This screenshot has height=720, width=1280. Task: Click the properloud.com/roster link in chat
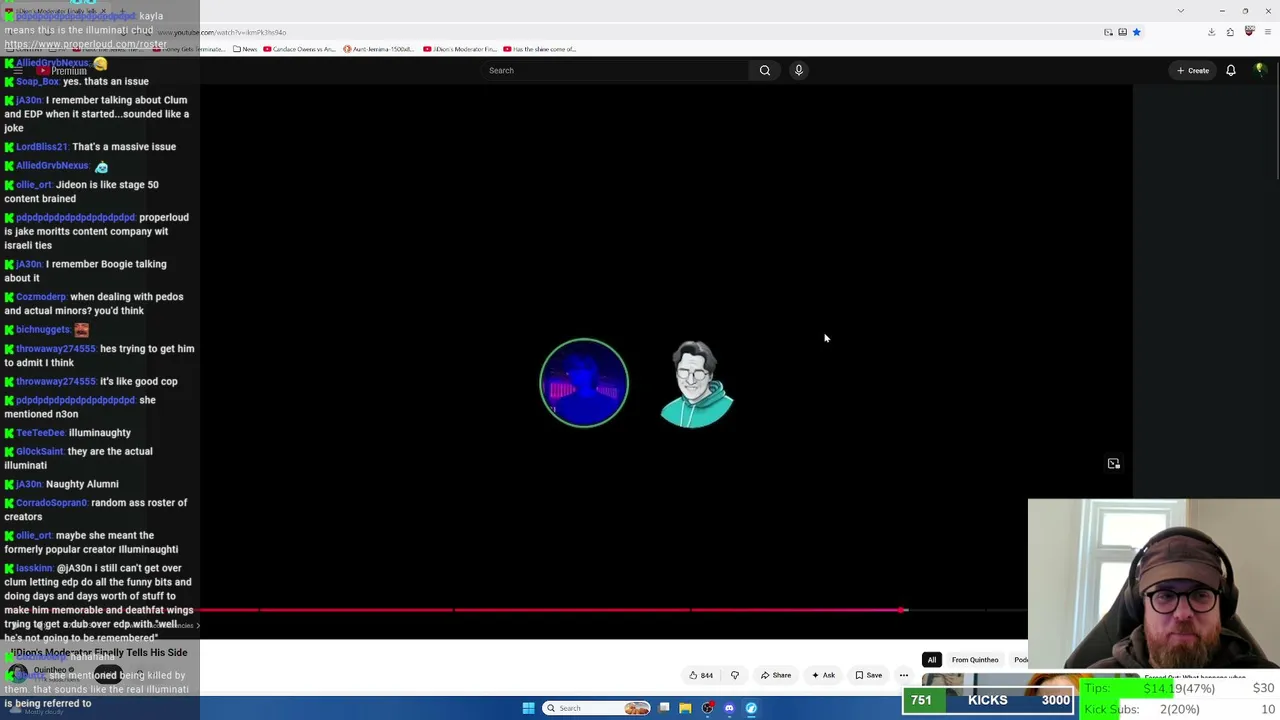[85, 44]
